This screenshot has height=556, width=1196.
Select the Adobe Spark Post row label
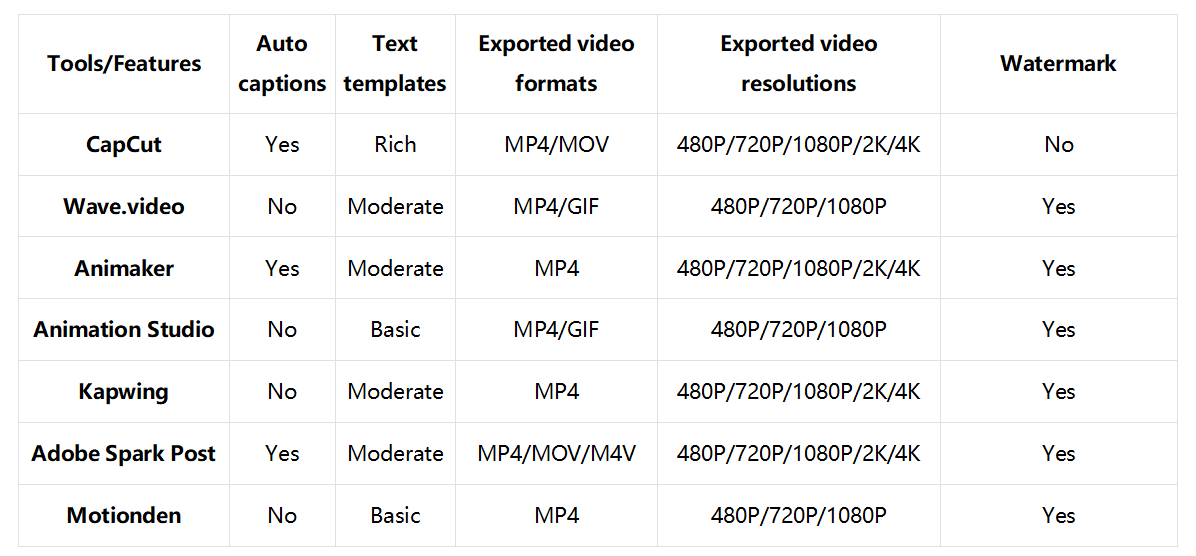[124, 454]
